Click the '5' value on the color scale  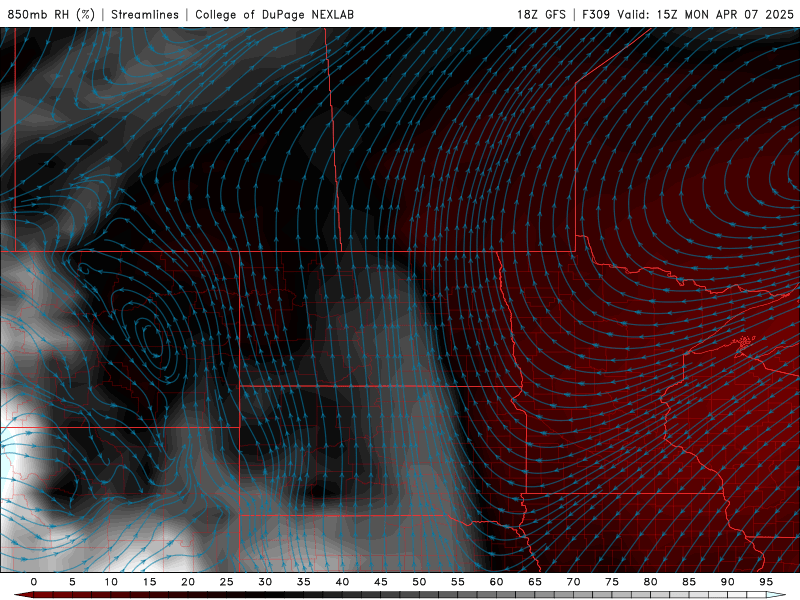click(x=72, y=582)
